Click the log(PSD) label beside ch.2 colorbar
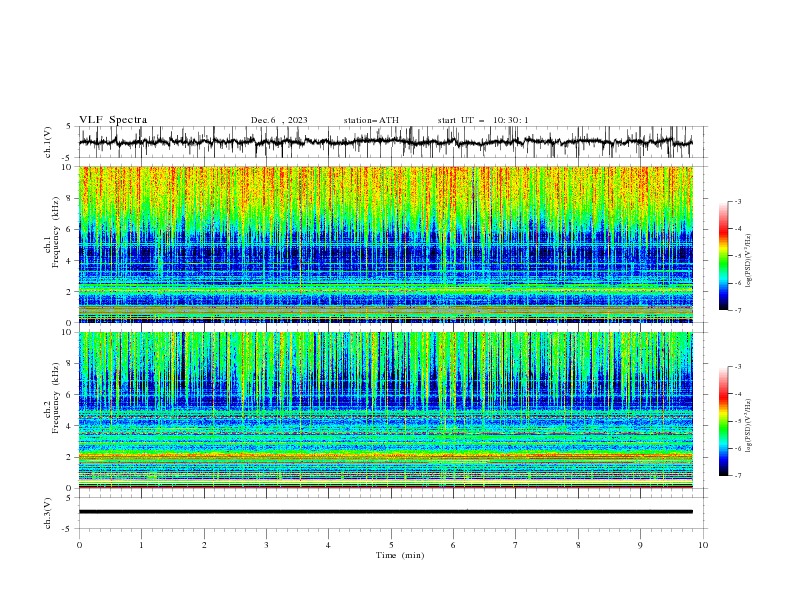The width and height of the screenshot is (792, 612). click(x=749, y=426)
